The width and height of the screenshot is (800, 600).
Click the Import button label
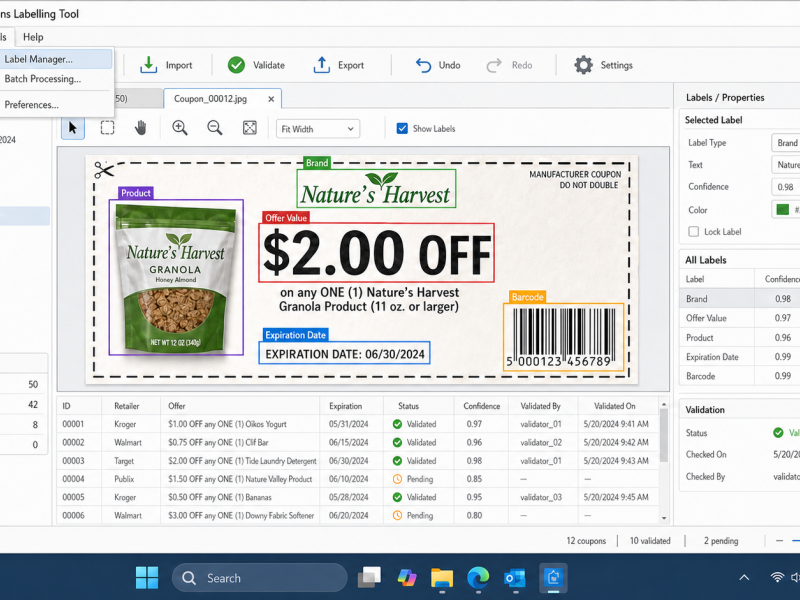click(x=179, y=65)
